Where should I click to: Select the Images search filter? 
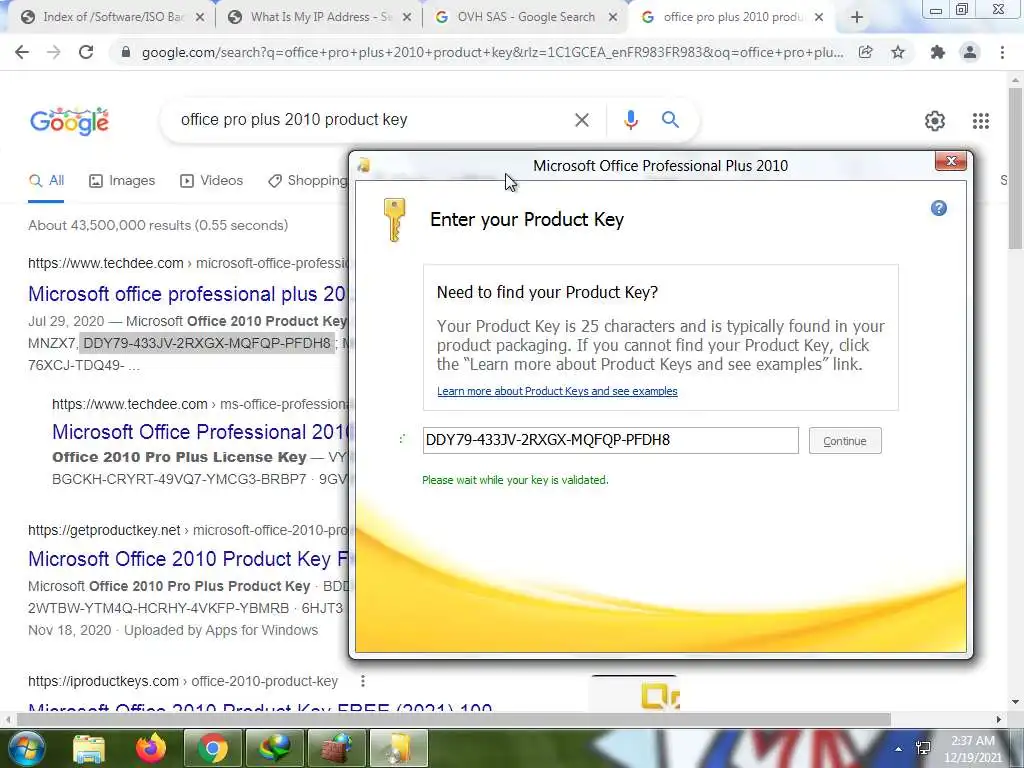click(x=122, y=181)
